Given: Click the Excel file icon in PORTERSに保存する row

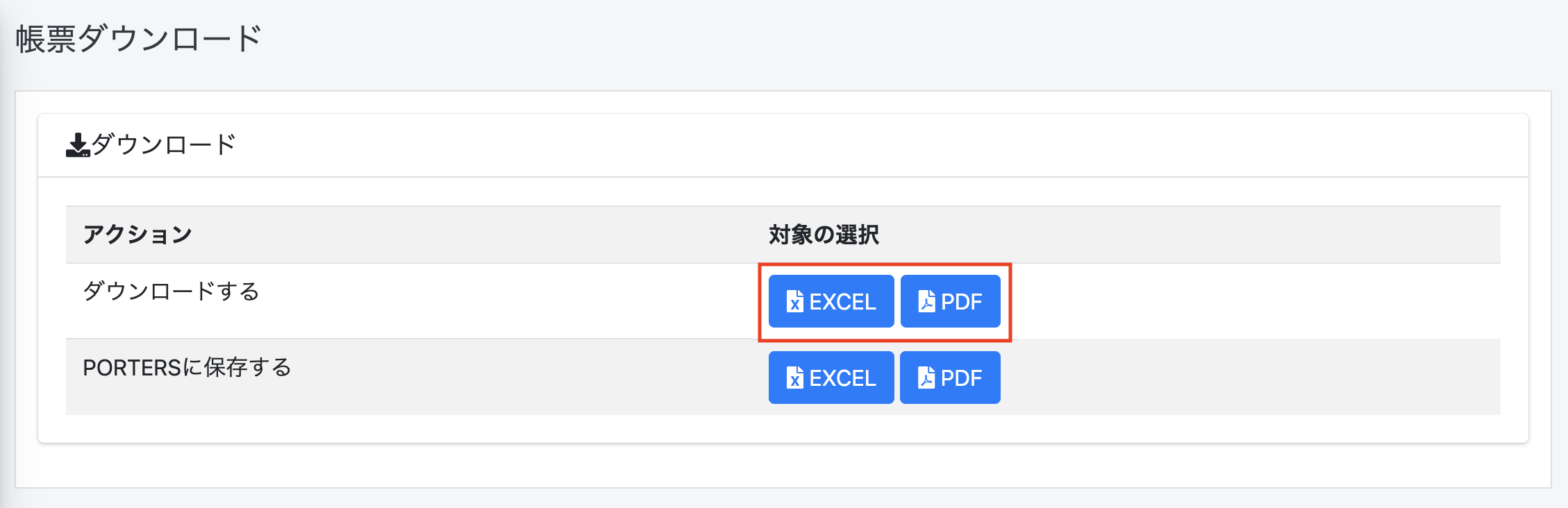Looking at the screenshot, I should 795,378.
